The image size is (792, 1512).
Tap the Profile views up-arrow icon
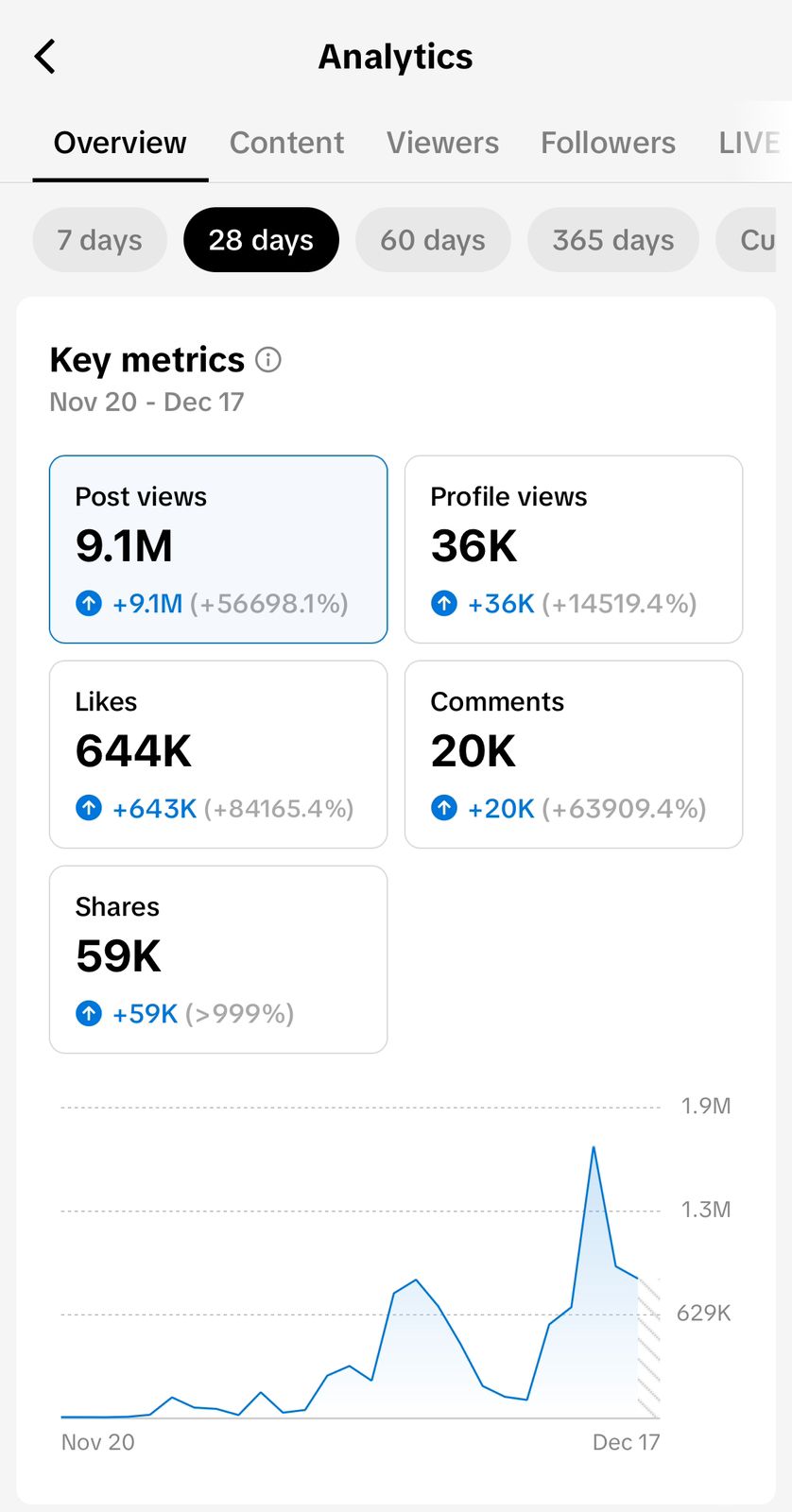point(444,603)
